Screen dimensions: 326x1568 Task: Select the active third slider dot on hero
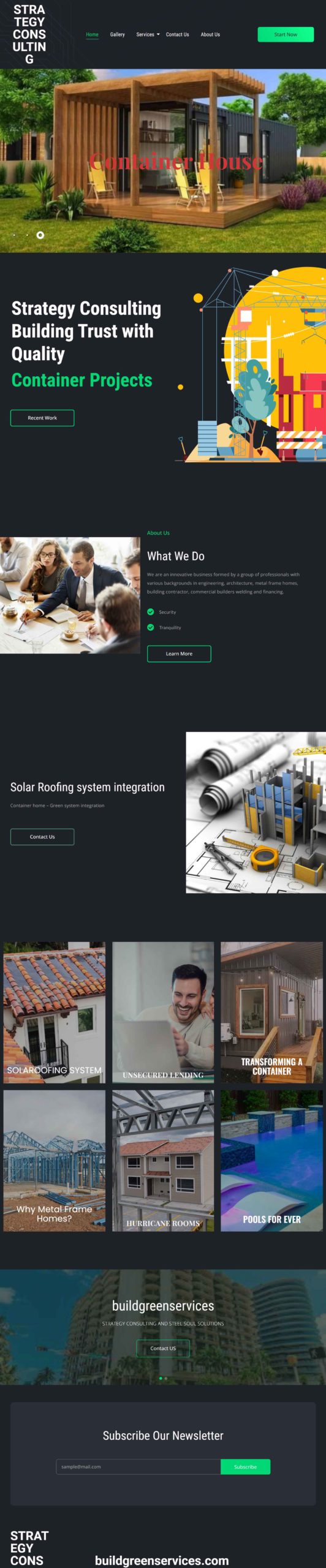40,235
